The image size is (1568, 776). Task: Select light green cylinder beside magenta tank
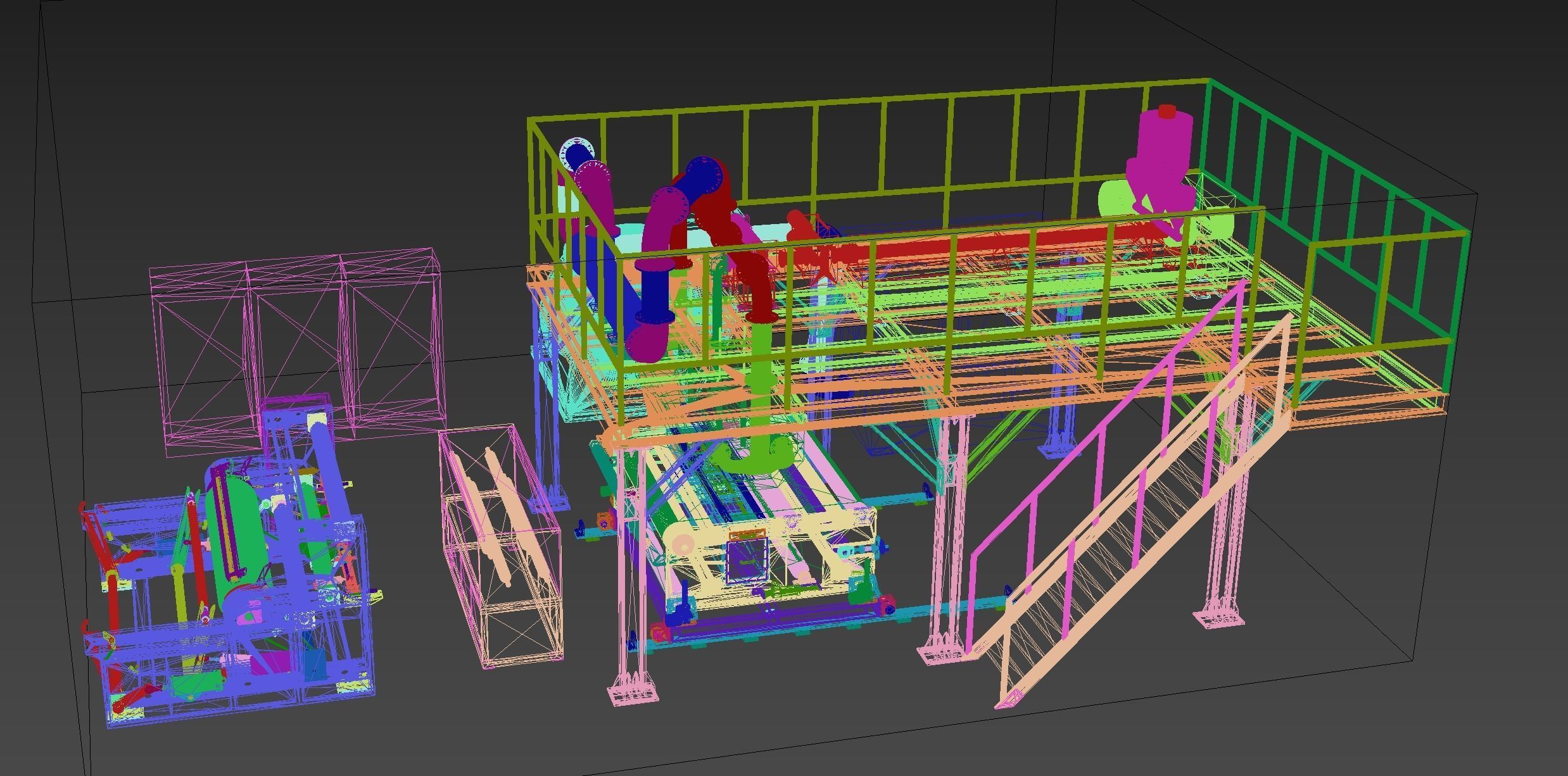[x=1116, y=198]
